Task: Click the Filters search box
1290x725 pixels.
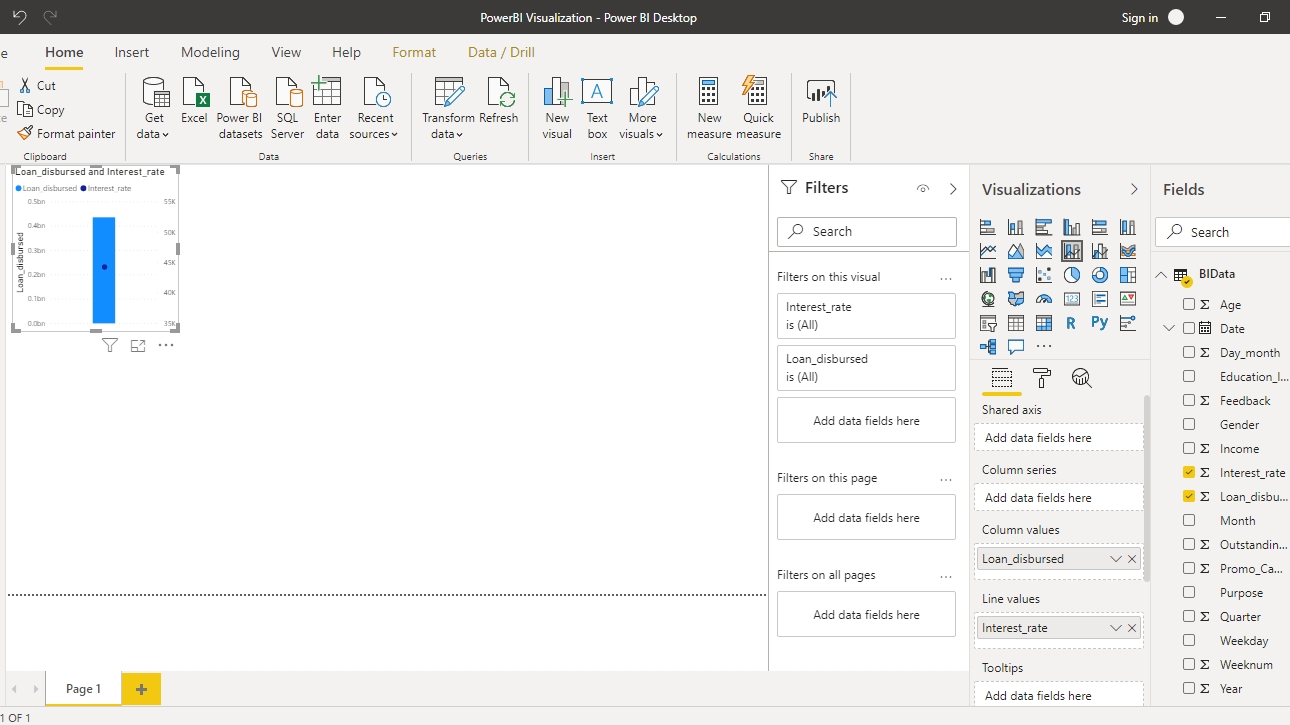Action: 866,231
